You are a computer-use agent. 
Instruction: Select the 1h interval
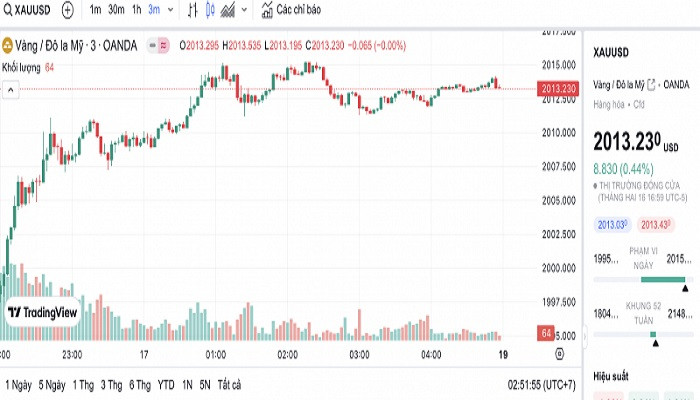(136, 10)
